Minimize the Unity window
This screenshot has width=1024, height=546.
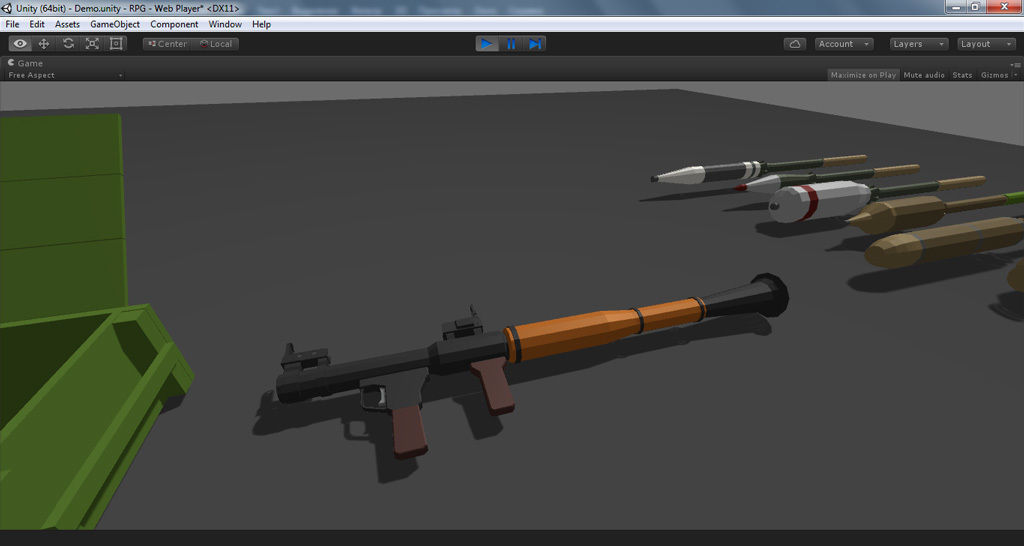(x=956, y=7)
